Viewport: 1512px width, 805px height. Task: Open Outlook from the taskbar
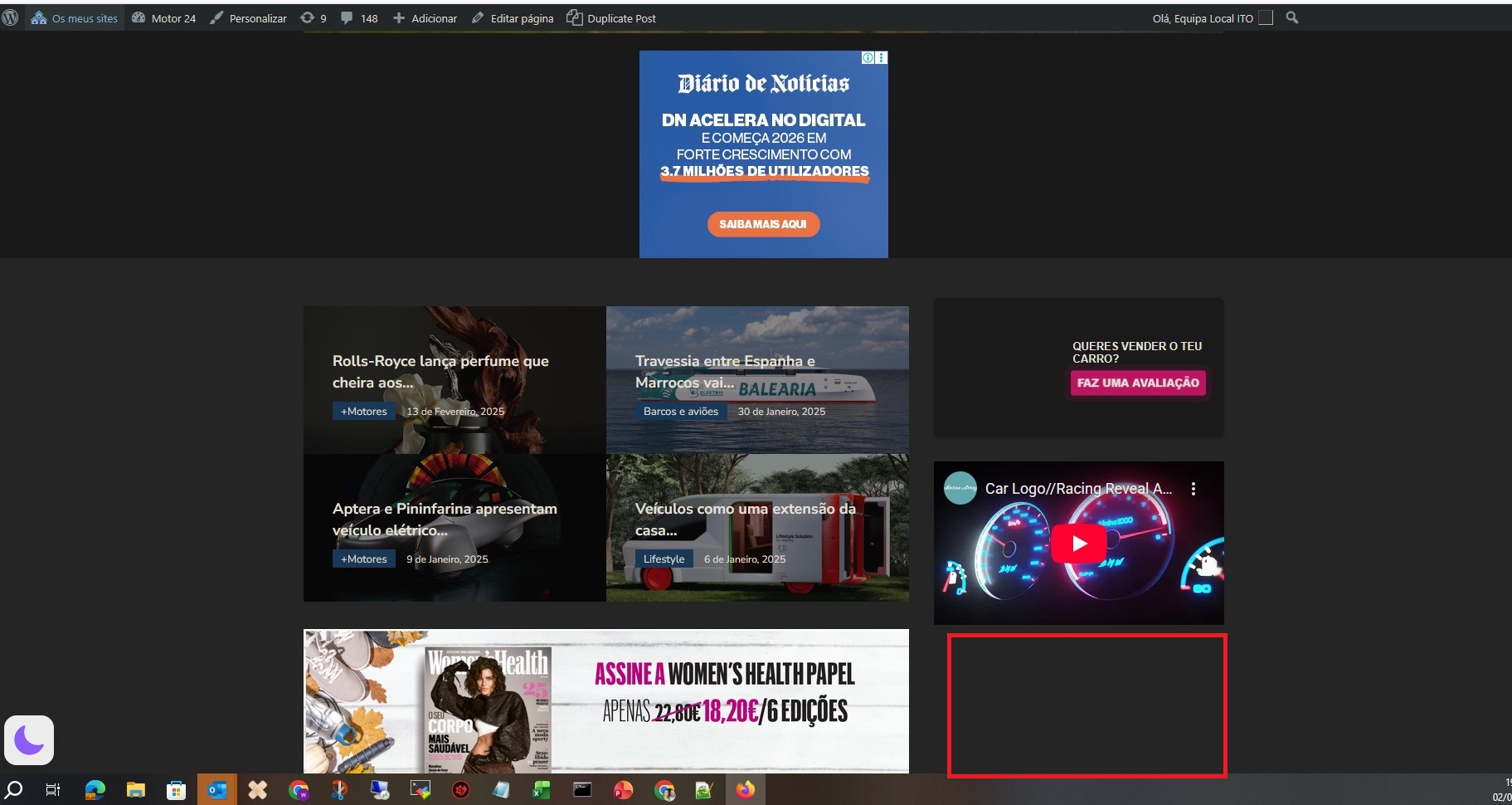pyautogui.click(x=216, y=788)
